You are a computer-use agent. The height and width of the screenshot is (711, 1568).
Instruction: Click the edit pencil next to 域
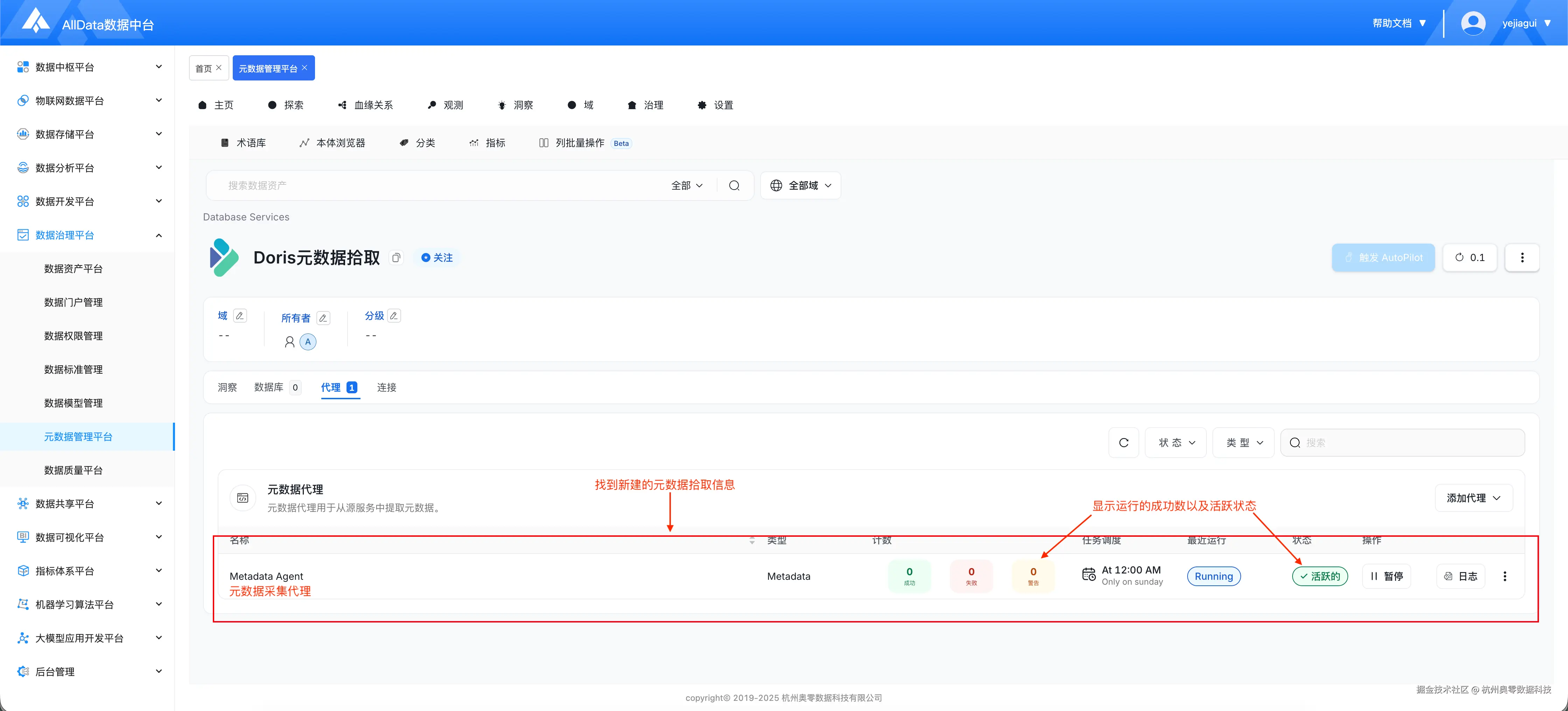pyautogui.click(x=240, y=315)
